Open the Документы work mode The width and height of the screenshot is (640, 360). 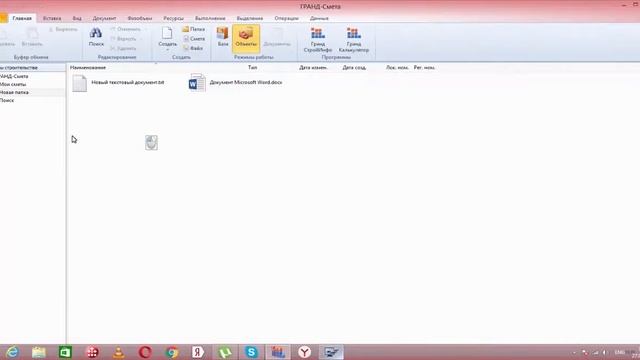coord(277,37)
